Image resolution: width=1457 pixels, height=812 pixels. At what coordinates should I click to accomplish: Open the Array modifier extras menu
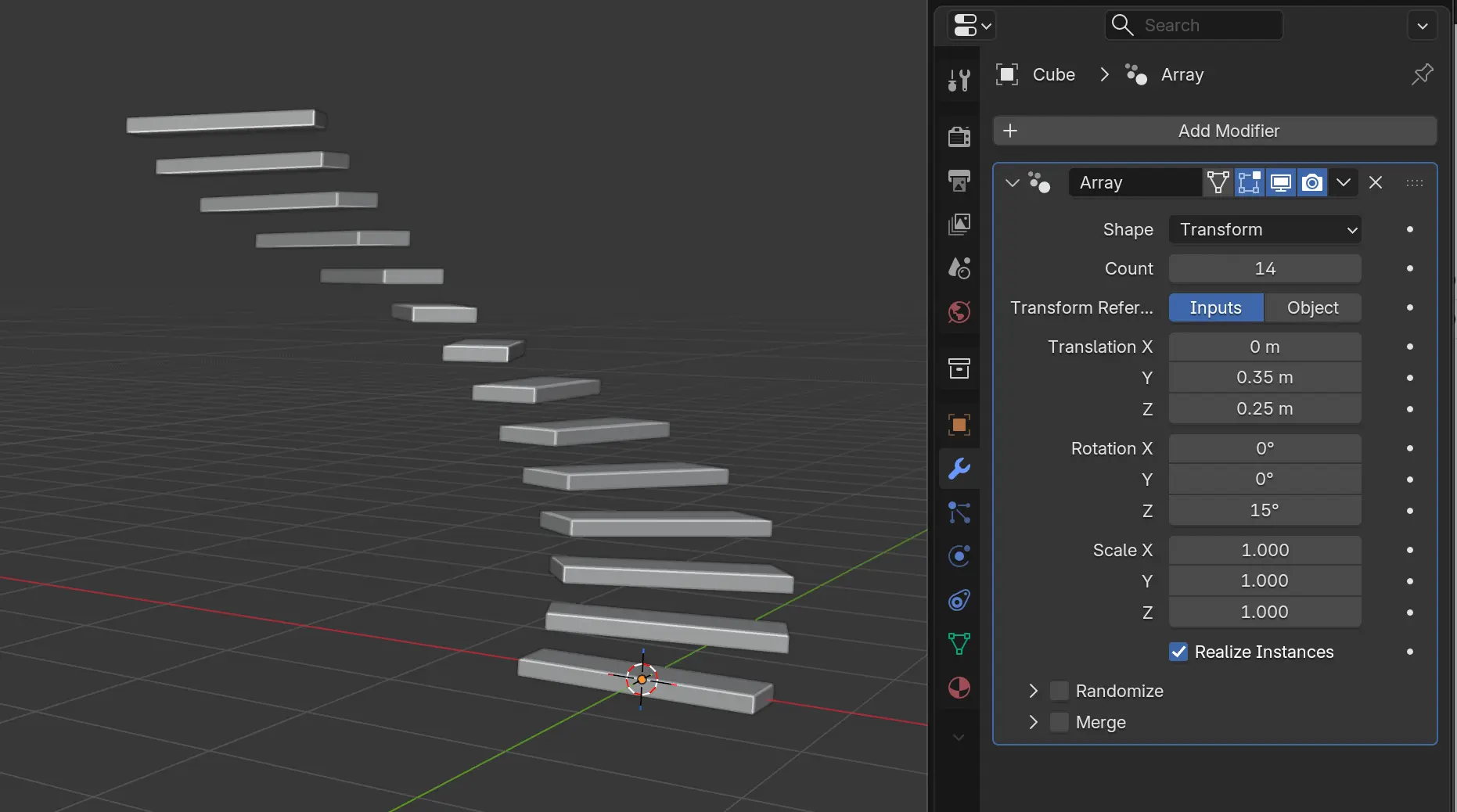[1344, 182]
